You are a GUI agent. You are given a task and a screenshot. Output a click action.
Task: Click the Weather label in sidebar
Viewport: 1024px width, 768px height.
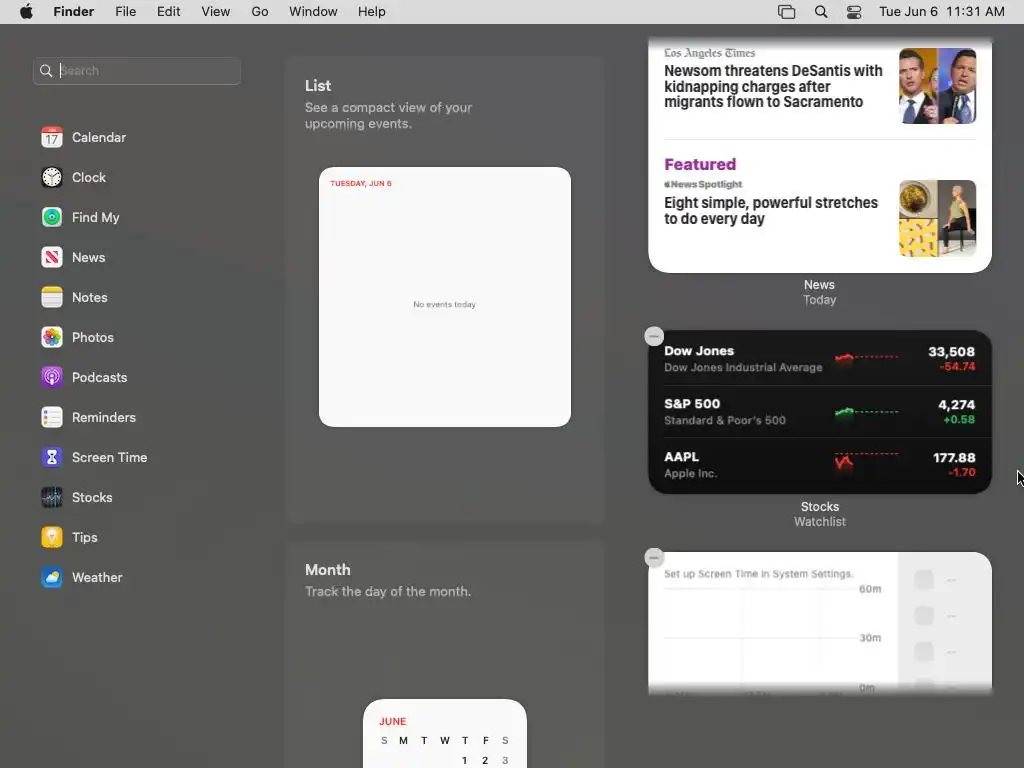pyautogui.click(x=97, y=577)
